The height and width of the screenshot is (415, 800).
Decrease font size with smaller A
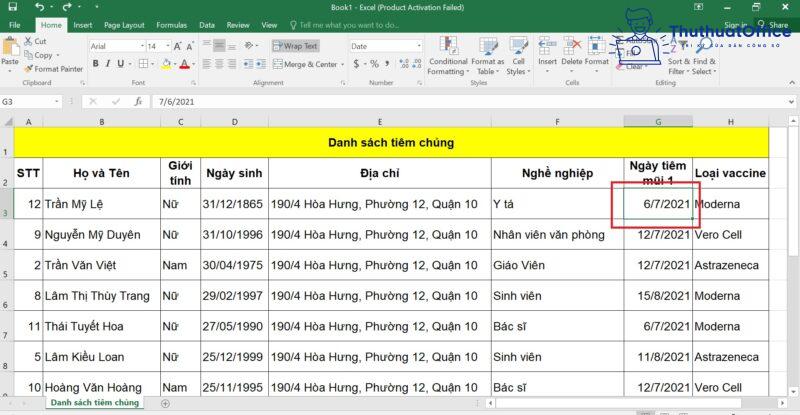(190, 46)
